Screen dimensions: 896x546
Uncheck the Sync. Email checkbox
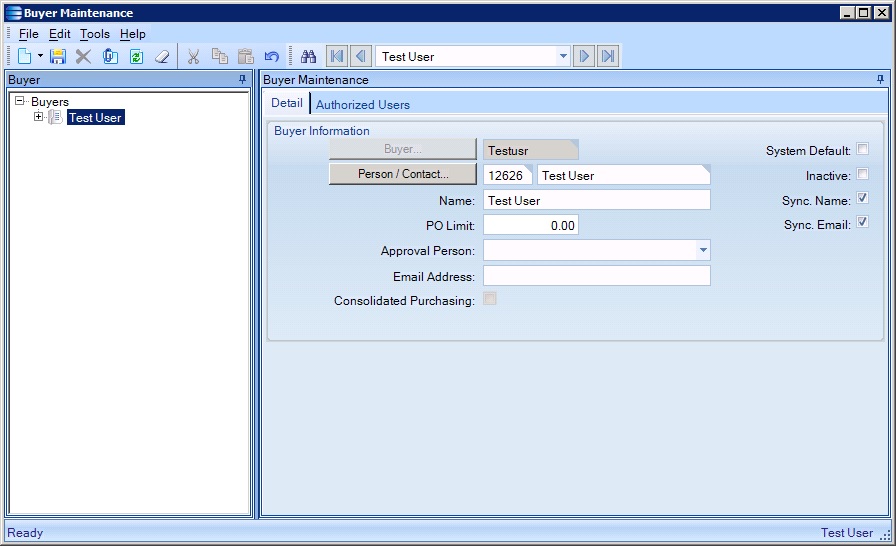click(x=863, y=222)
